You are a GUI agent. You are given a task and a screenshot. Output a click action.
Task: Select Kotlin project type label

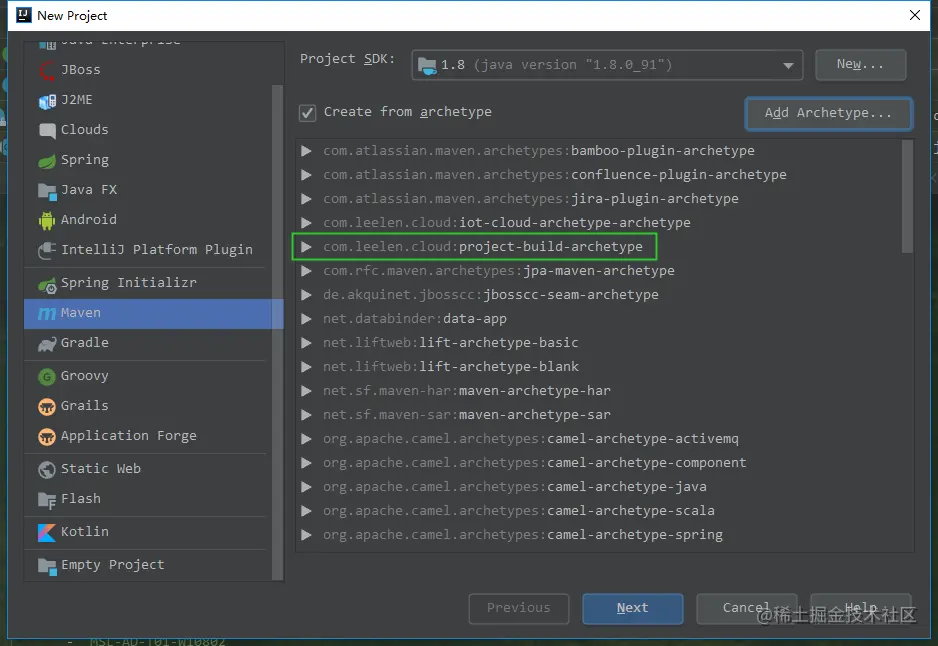[85, 532]
